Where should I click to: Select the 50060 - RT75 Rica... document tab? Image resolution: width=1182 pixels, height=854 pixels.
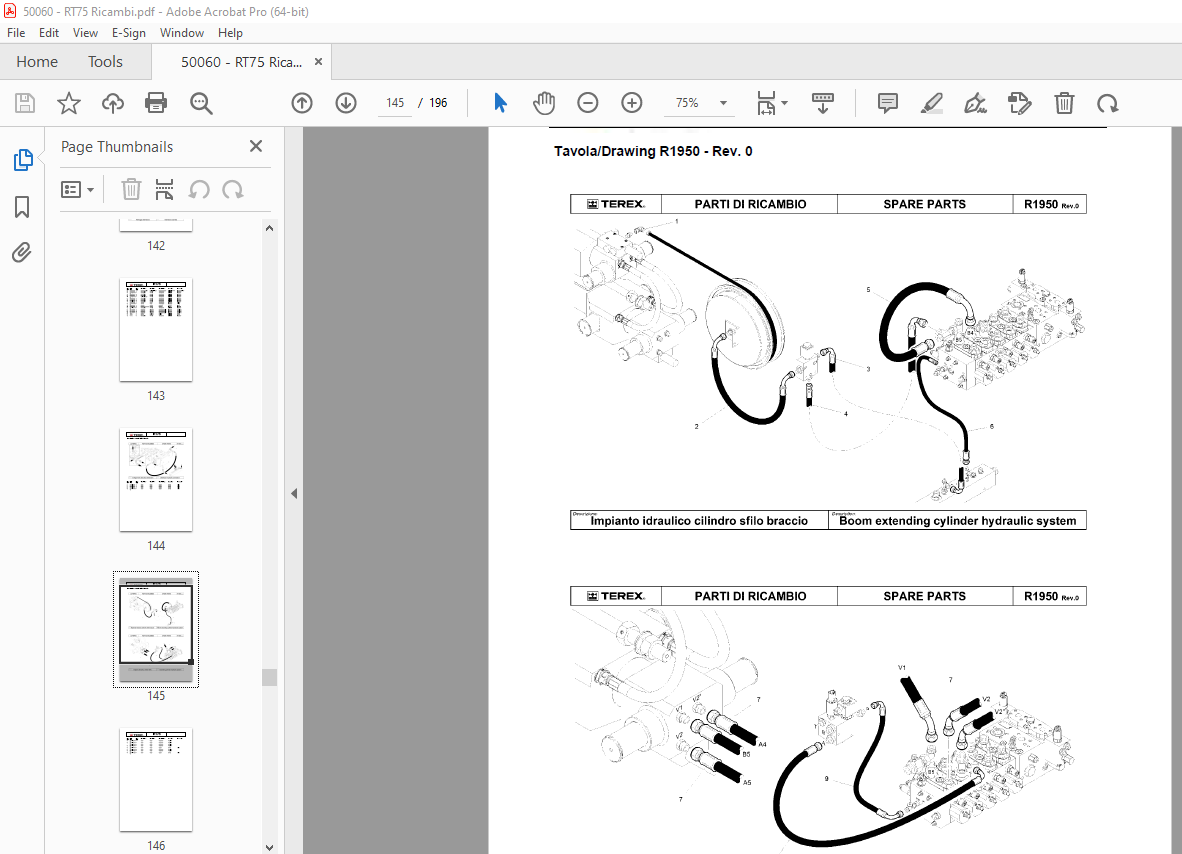[x=241, y=62]
